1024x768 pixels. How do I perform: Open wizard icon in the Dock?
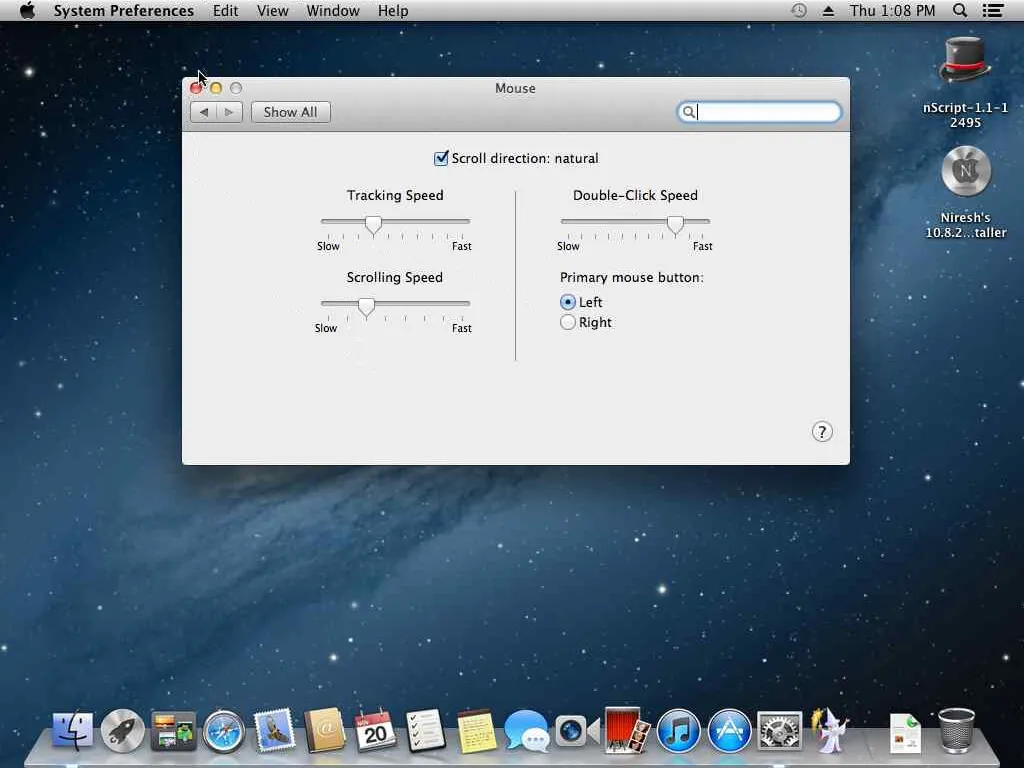(x=829, y=730)
